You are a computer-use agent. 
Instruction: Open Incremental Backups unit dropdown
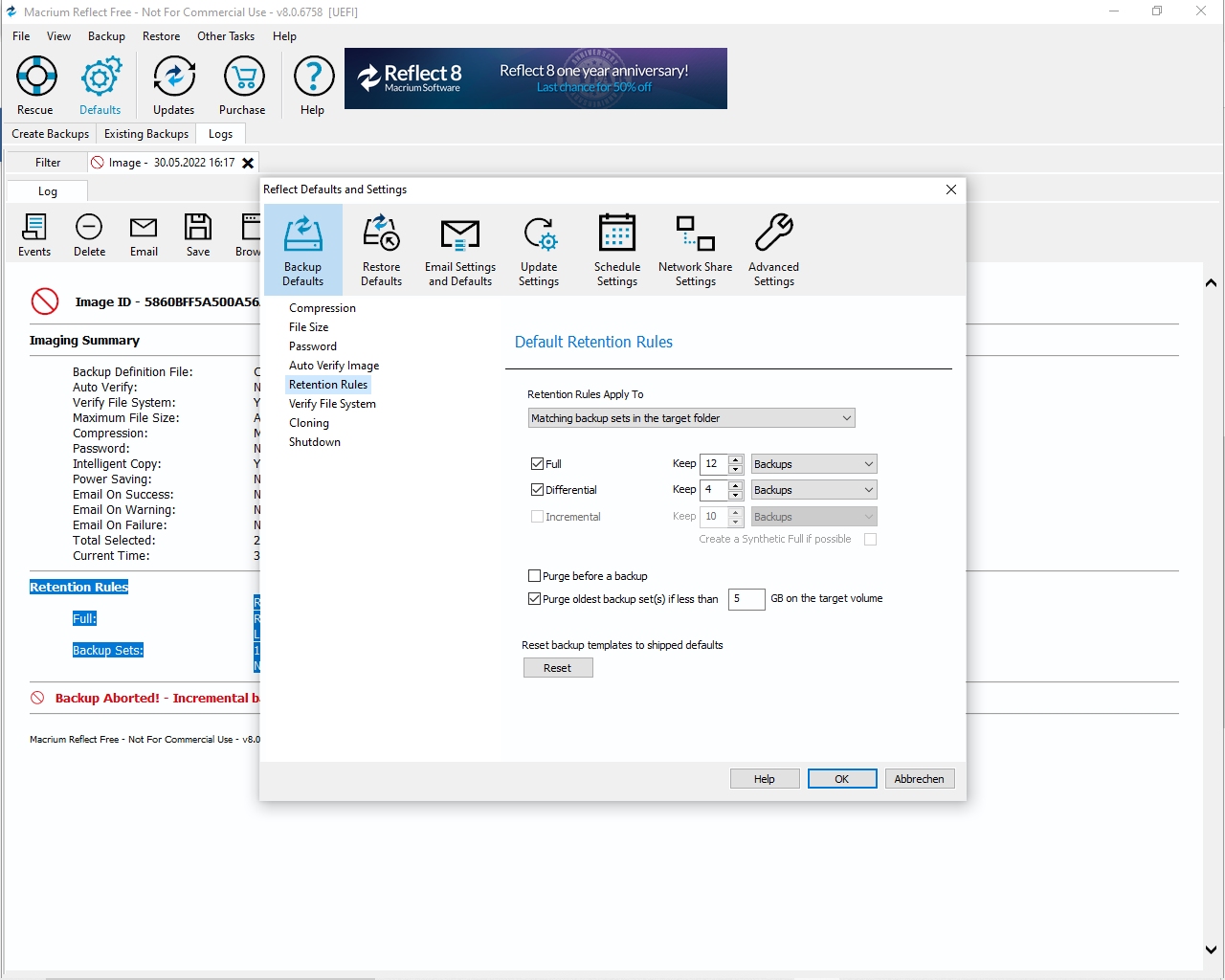pos(813,517)
